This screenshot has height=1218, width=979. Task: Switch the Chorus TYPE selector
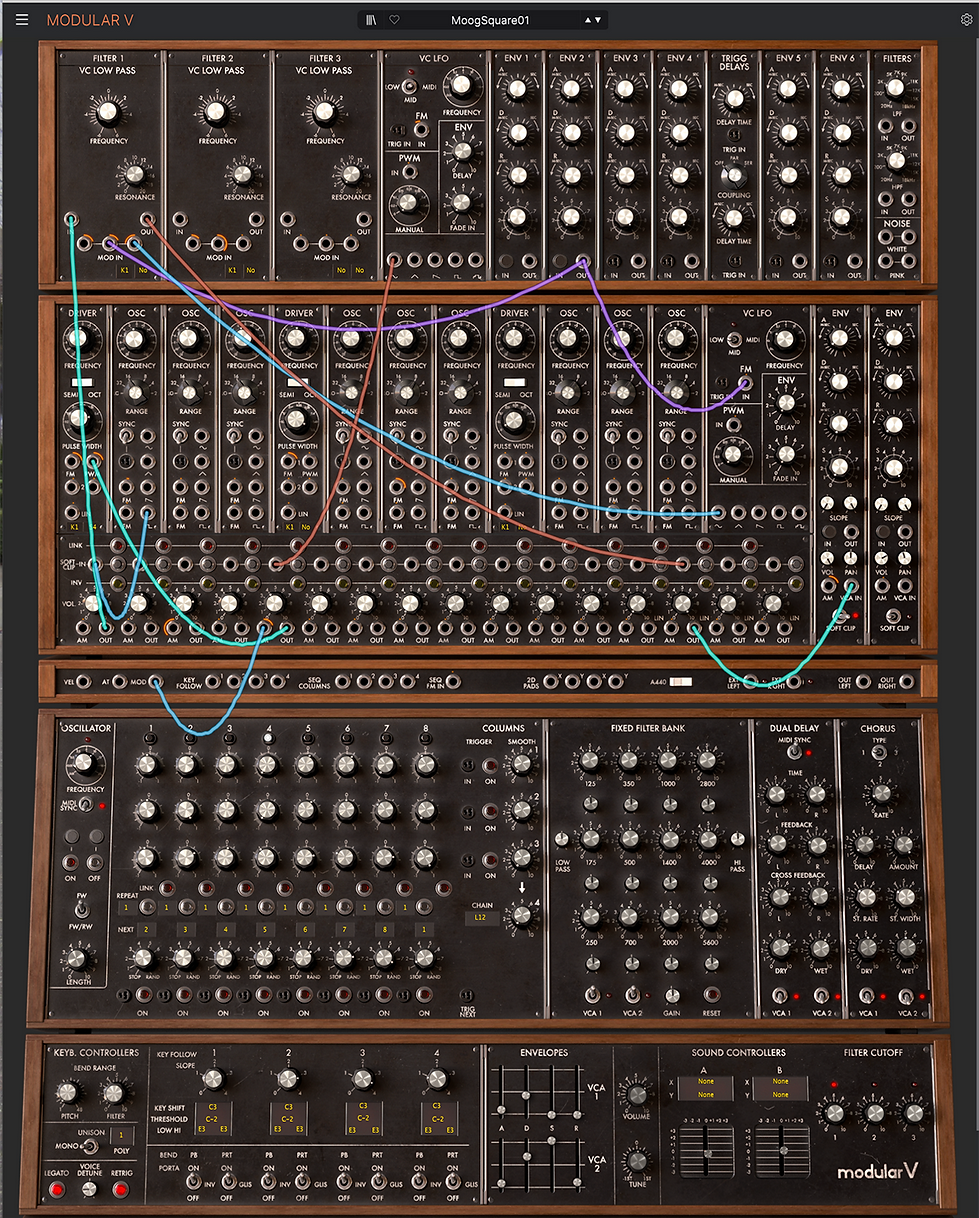(x=879, y=752)
